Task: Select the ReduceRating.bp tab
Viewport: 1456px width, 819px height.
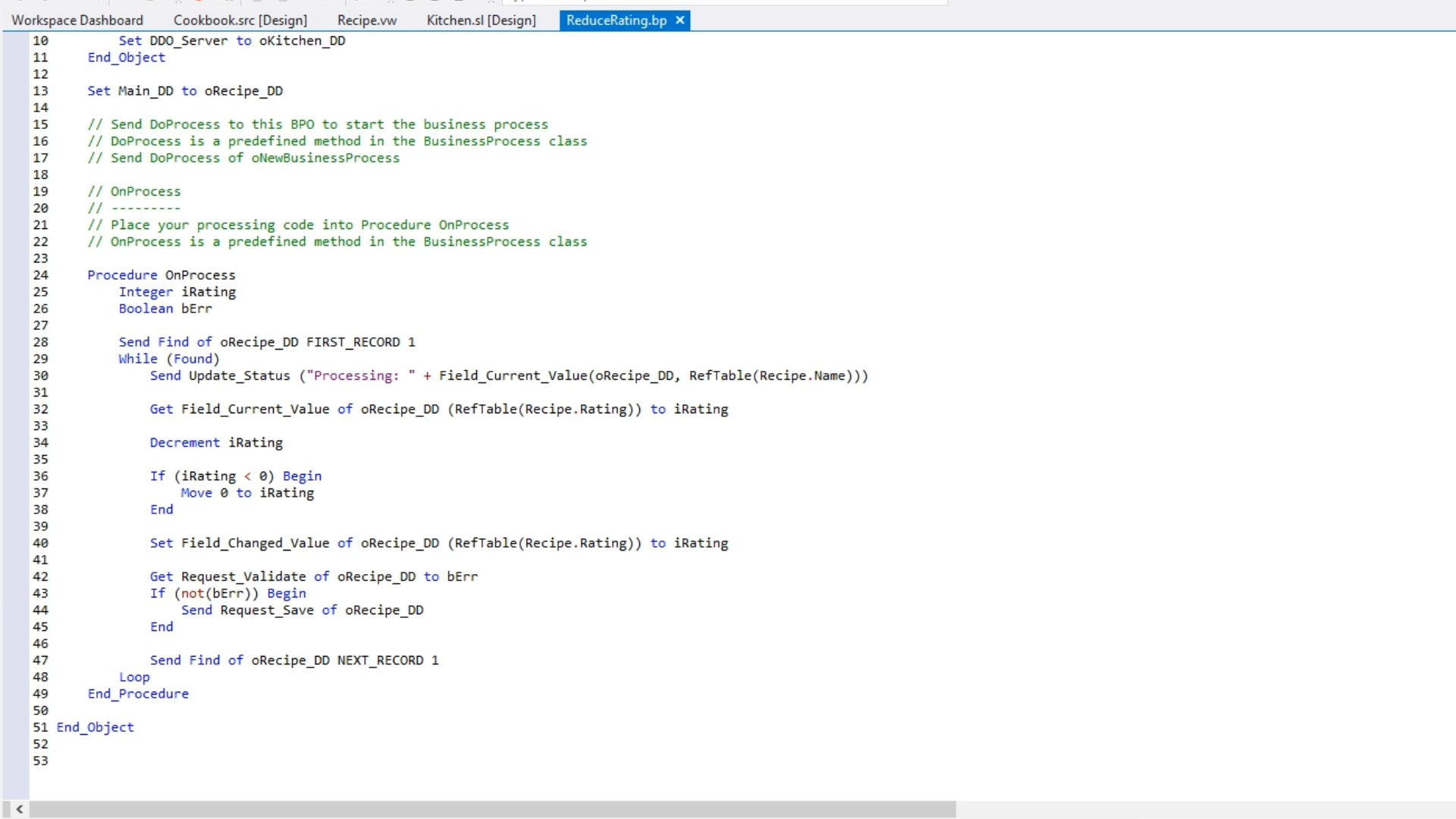Action: [x=616, y=20]
